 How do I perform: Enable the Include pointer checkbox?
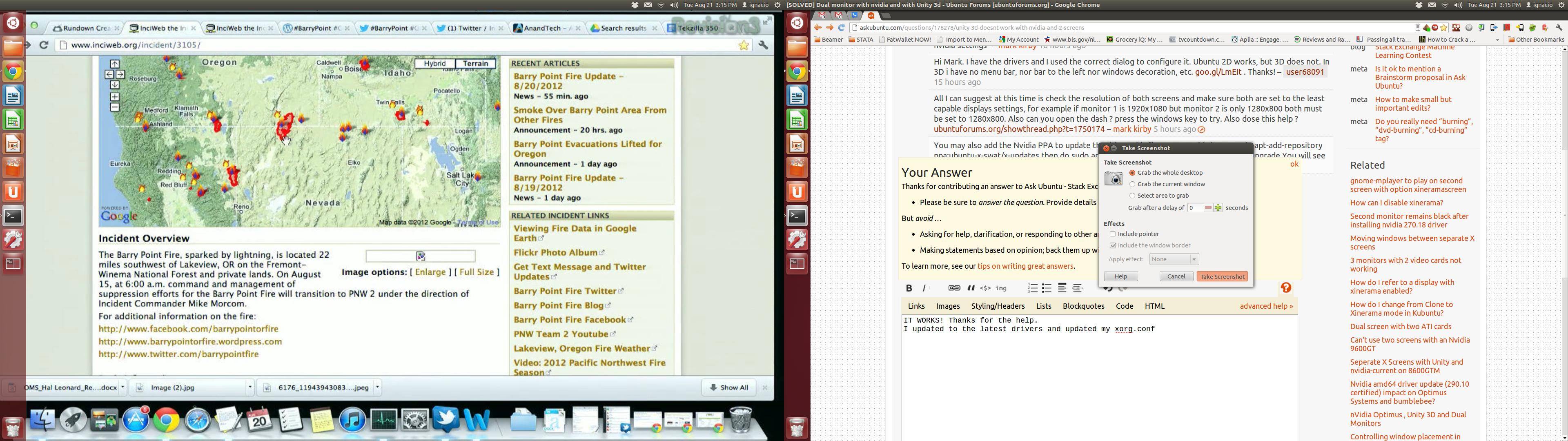coord(1113,234)
